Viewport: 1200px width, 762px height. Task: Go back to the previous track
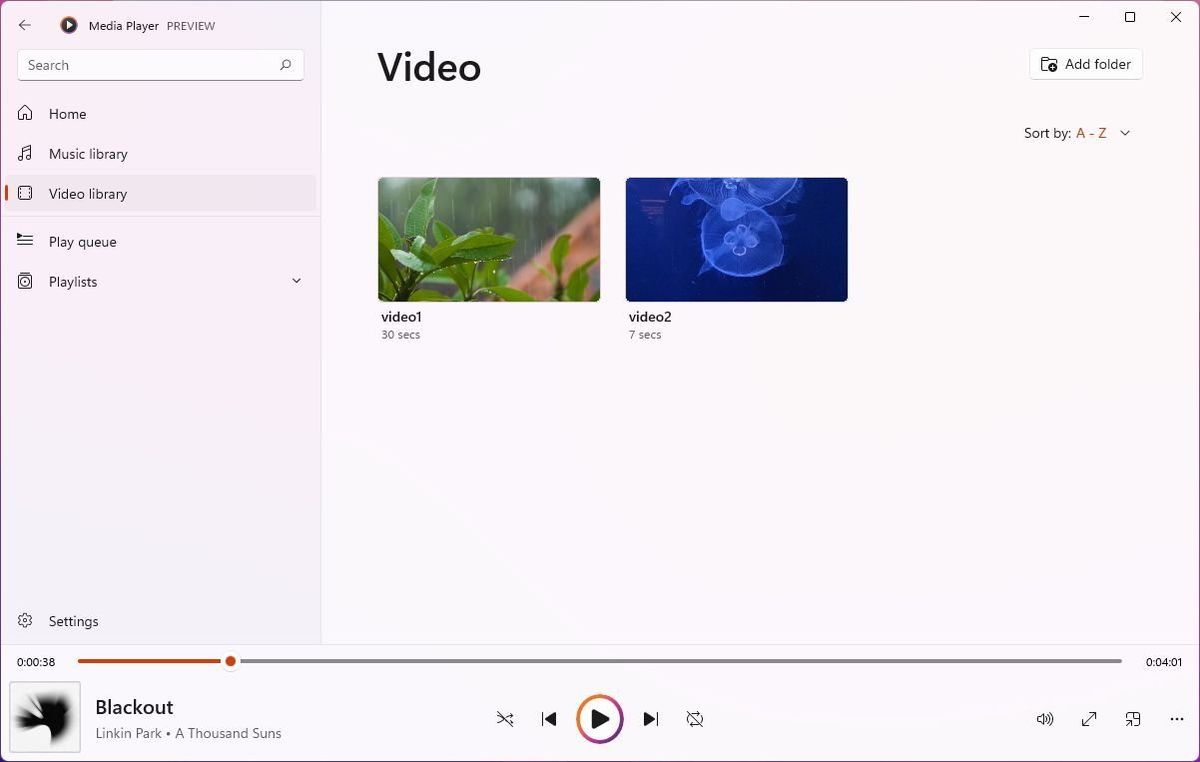[x=549, y=718]
